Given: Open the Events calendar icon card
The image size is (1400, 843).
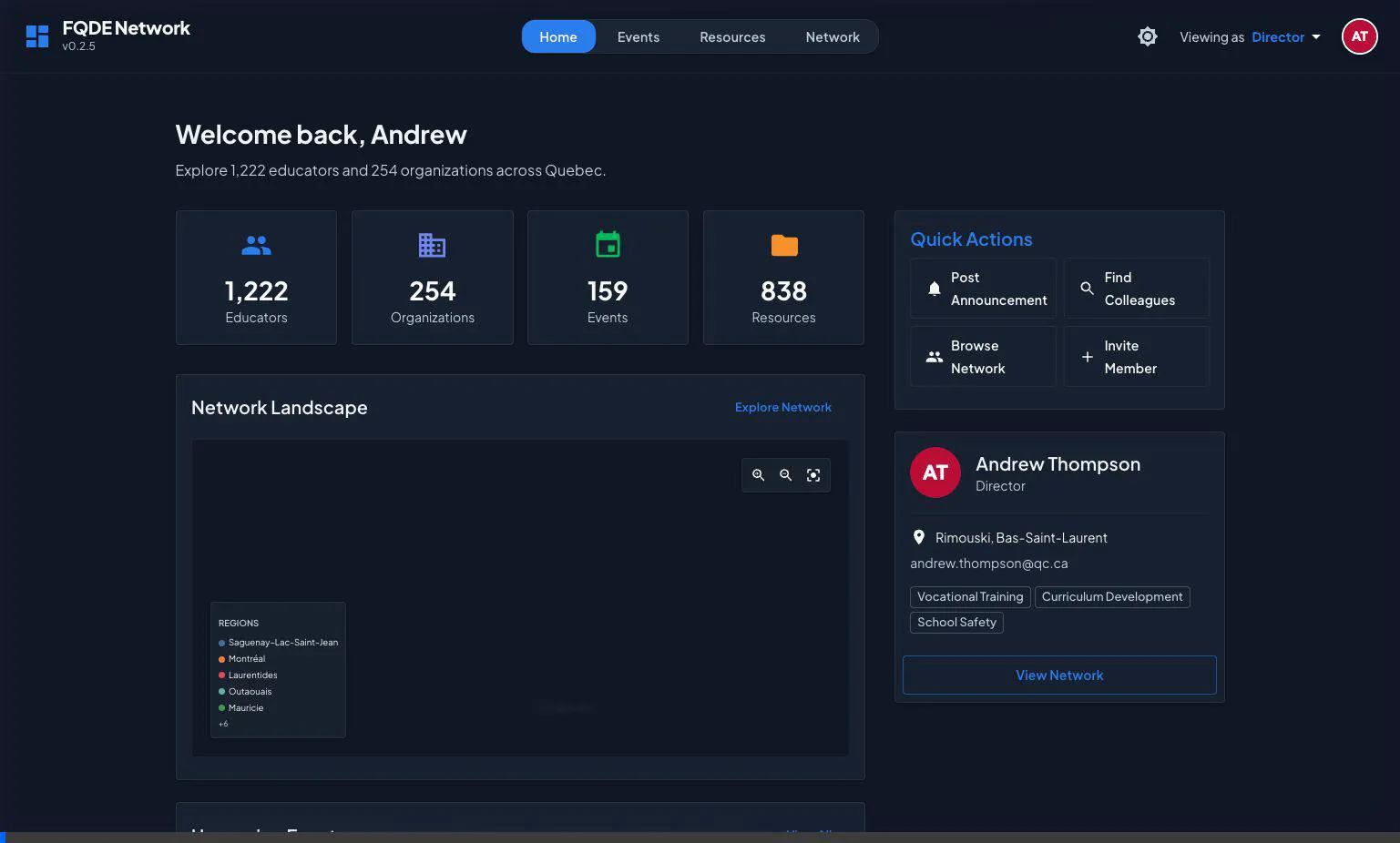Looking at the screenshot, I should 608,278.
